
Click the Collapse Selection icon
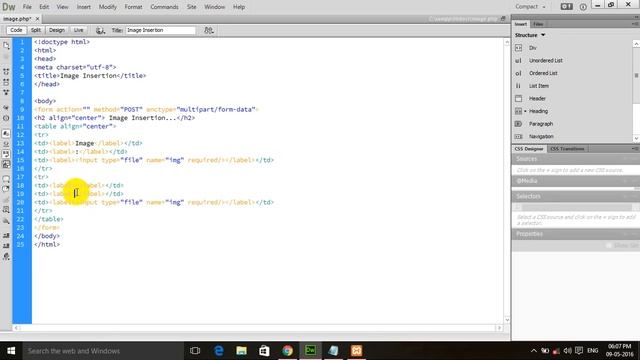coord(6,82)
